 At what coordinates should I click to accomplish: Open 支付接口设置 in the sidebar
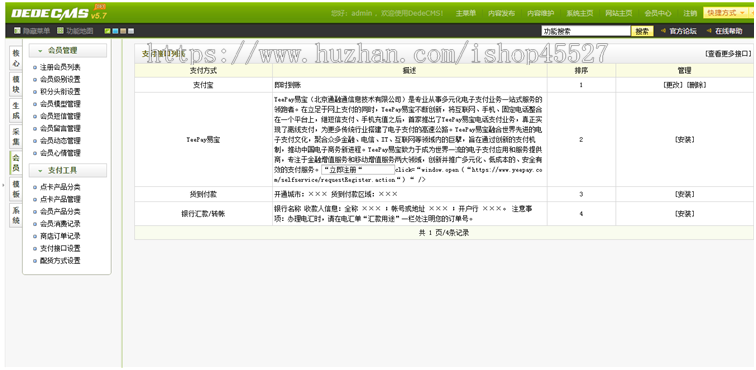(x=60, y=248)
